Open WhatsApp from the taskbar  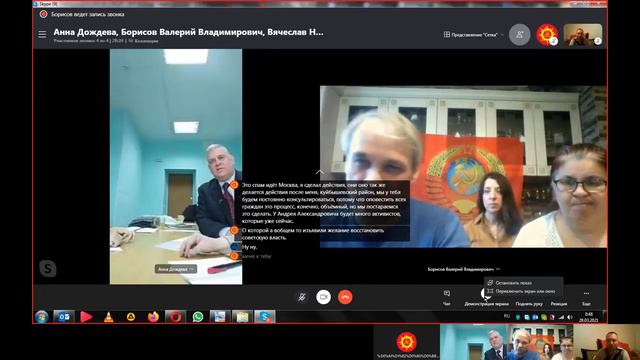point(198,317)
